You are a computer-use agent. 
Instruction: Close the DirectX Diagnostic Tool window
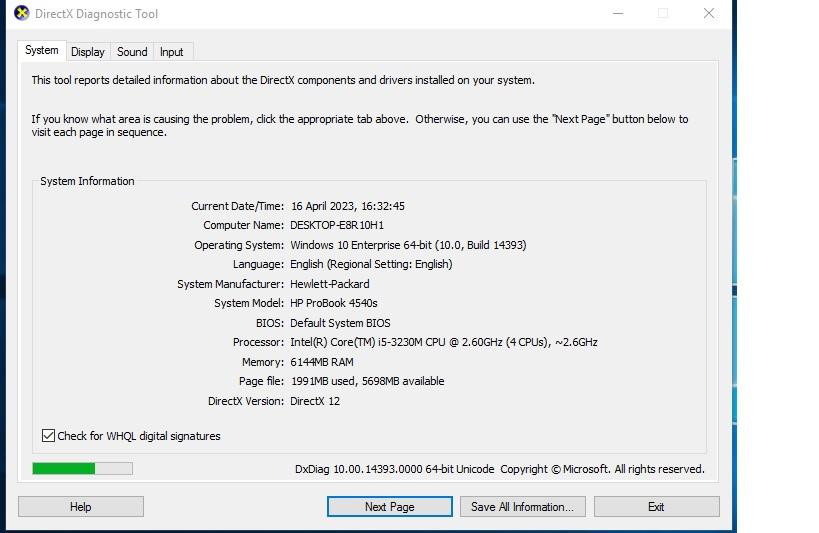tap(709, 13)
